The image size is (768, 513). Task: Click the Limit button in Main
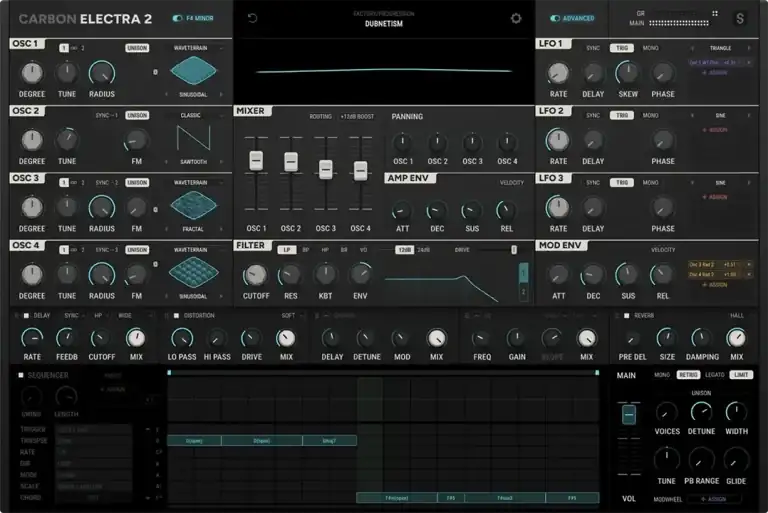pyautogui.click(x=741, y=375)
